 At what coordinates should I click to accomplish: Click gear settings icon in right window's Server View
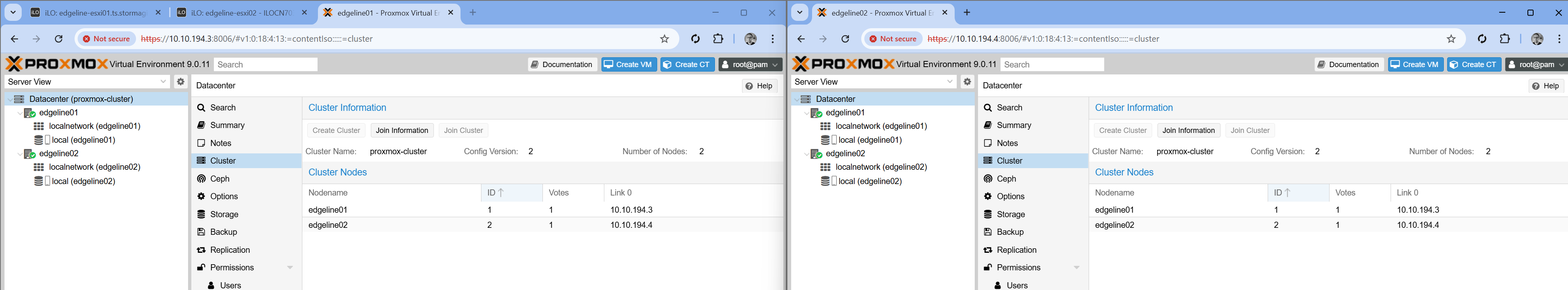pyautogui.click(x=967, y=81)
